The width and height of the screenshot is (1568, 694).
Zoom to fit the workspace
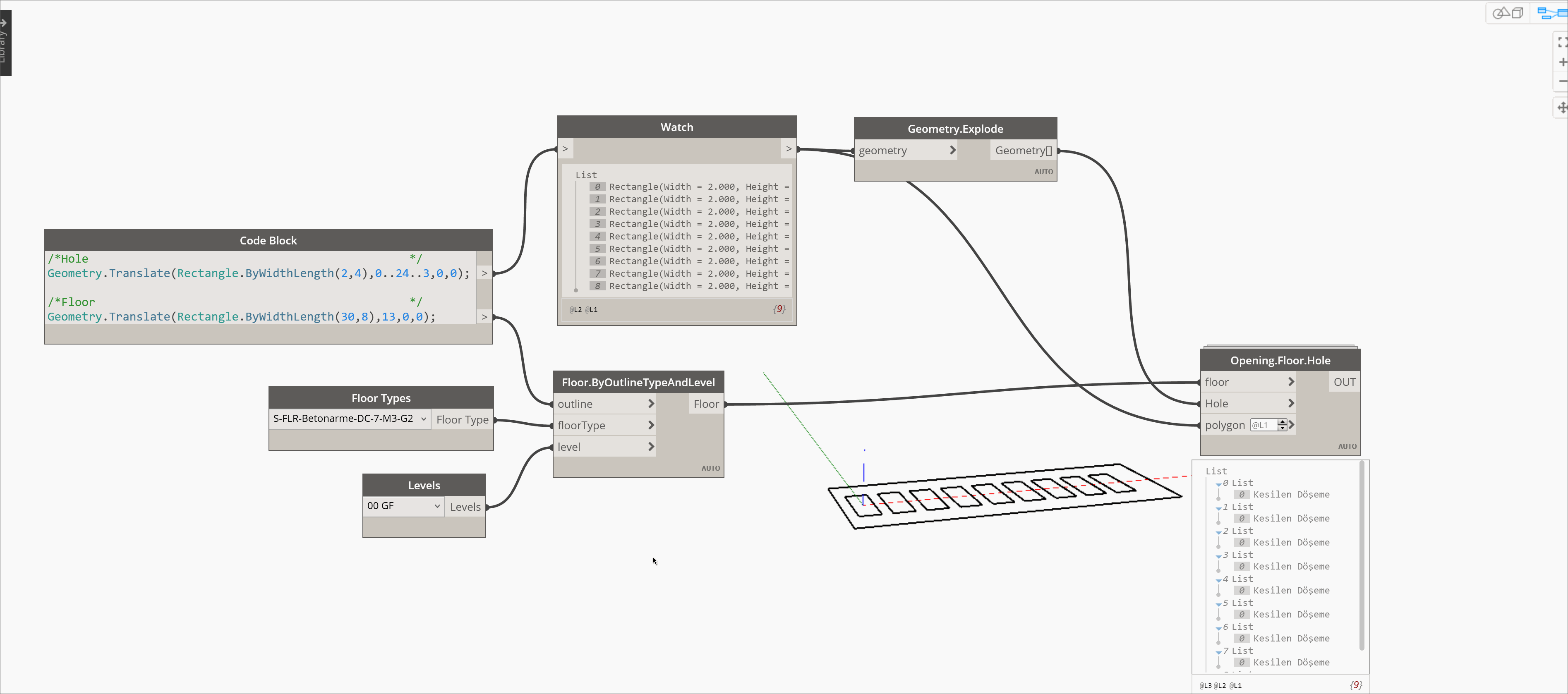click(x=1562, y=42)
